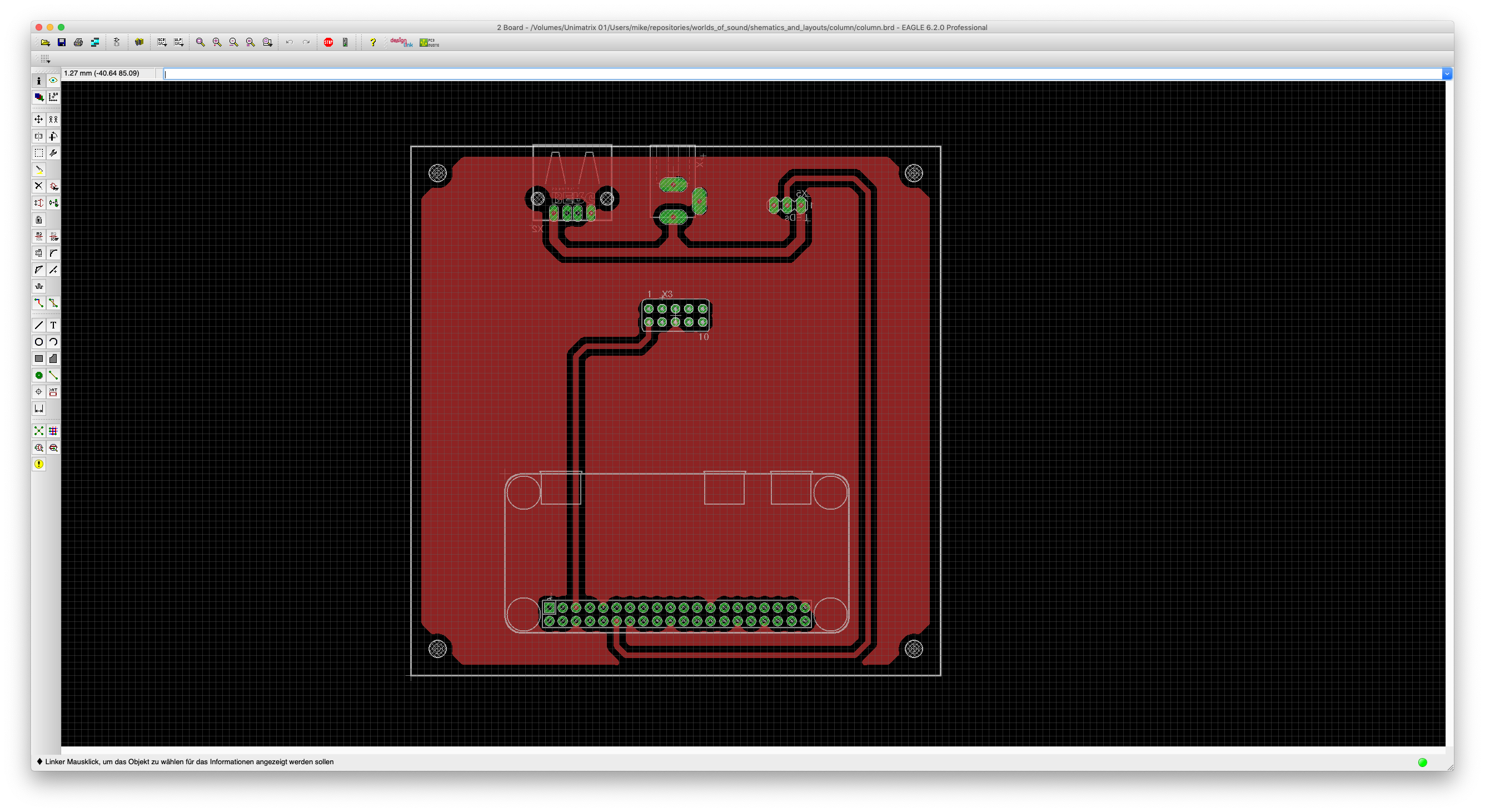Click the green status indicator light
Viewport: 1485px width, 812px height.
click(x=1422, y=763)
